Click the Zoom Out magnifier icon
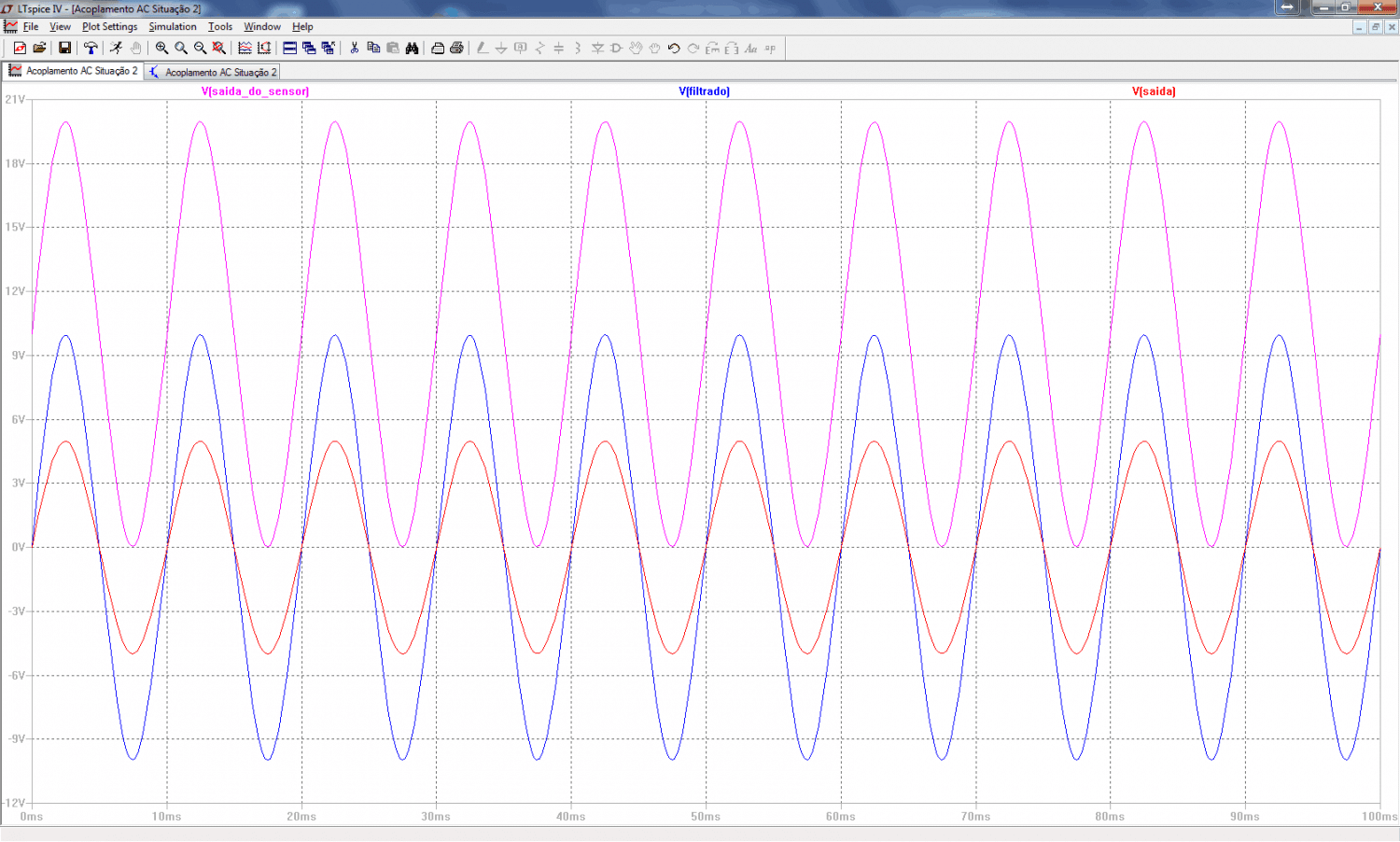The width and height of the screenshot is (1400, 842). (200, 48)
